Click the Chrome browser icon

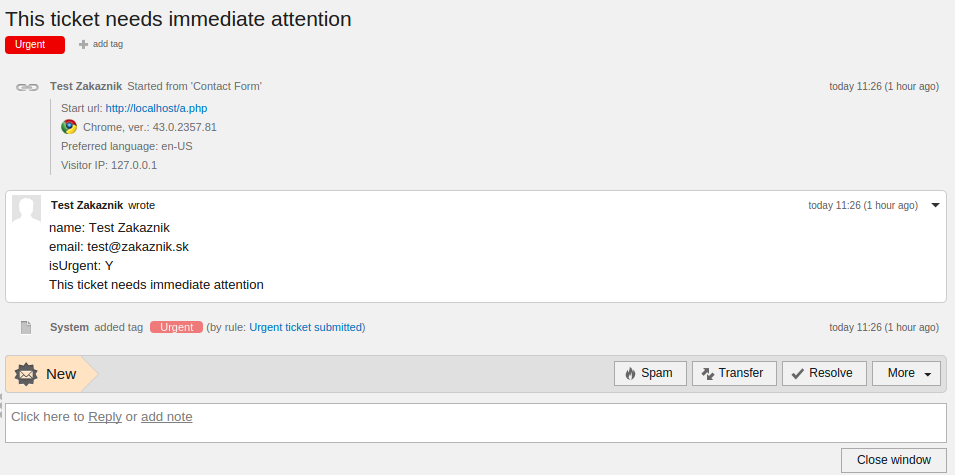(x=69, y=127)
